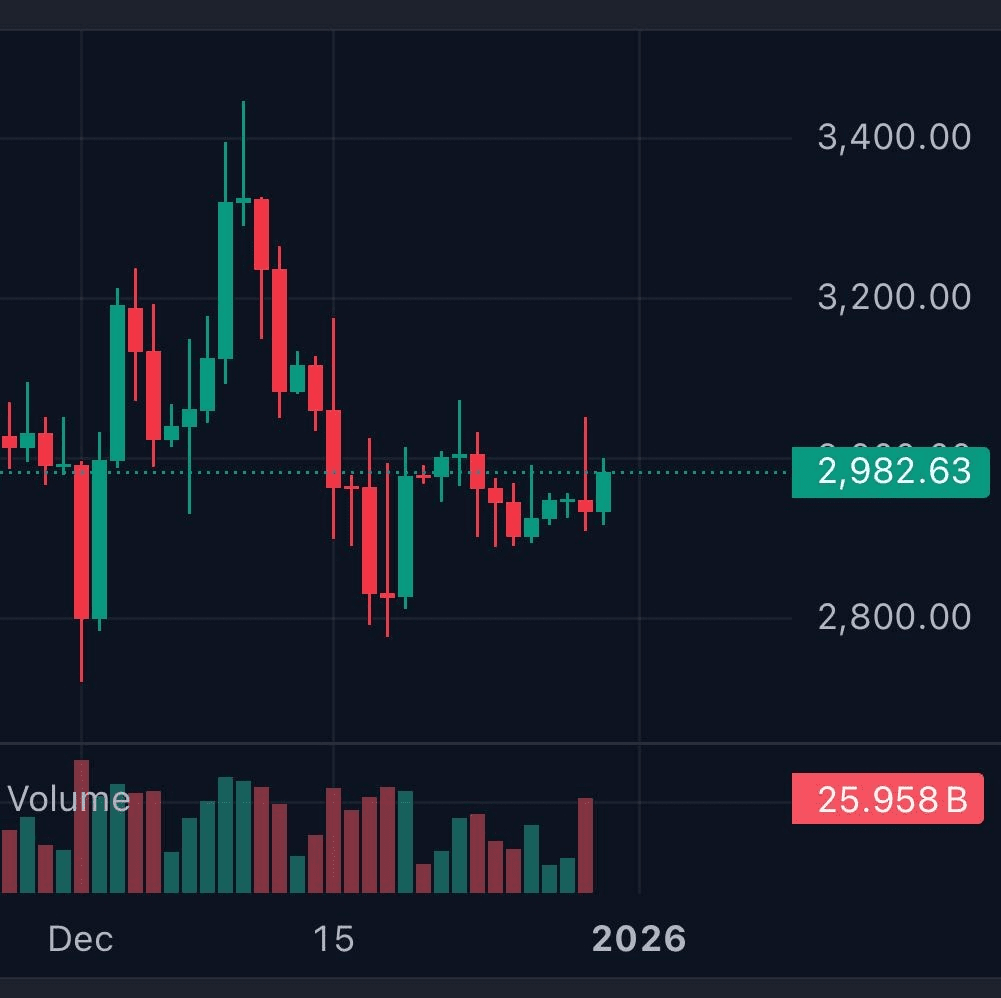This screenshot has height=998, width=1001.
Task: Select the latest green candle at the chart's right end
Action: tap(603, 492)
